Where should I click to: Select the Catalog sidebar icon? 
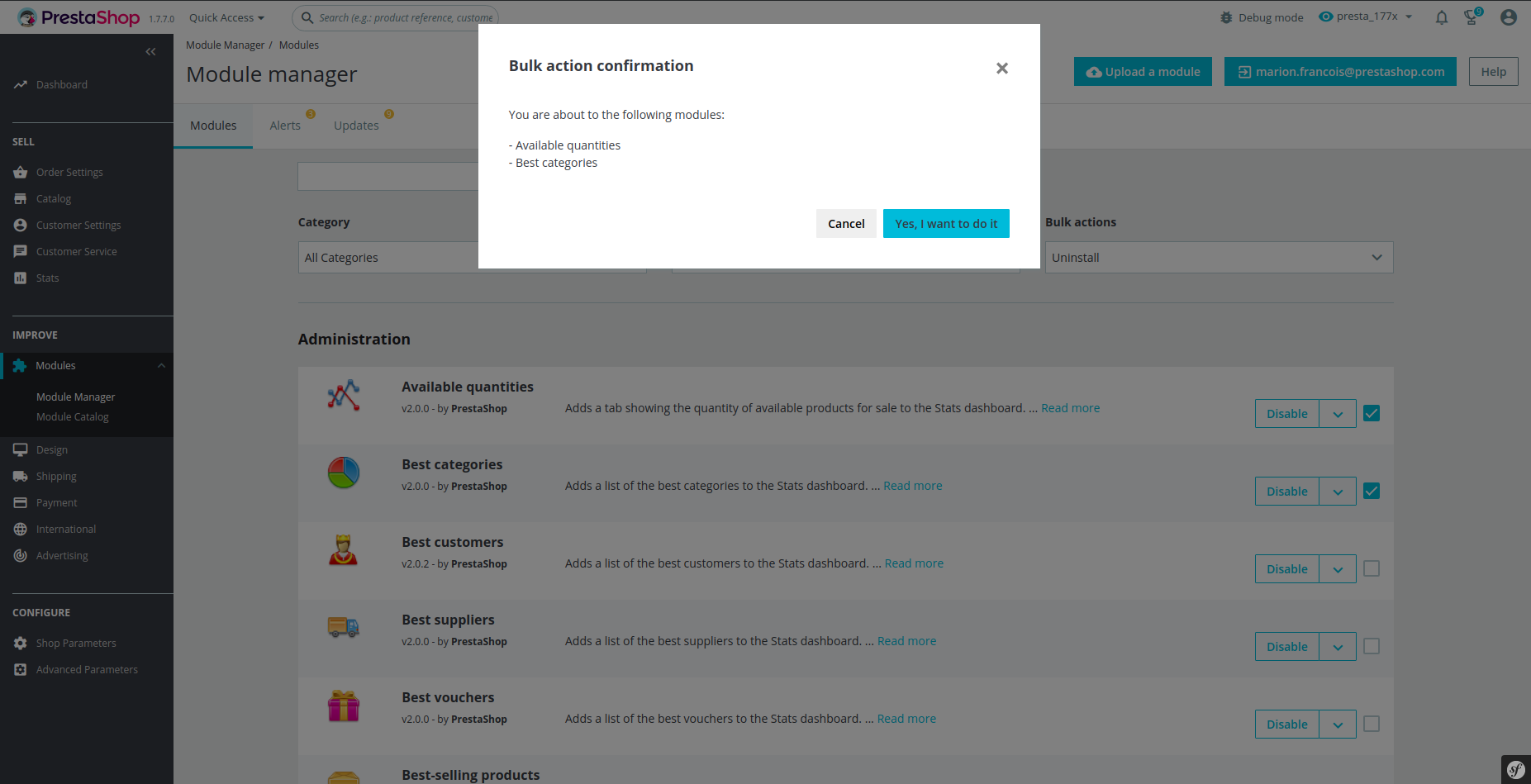click(21, 198)
